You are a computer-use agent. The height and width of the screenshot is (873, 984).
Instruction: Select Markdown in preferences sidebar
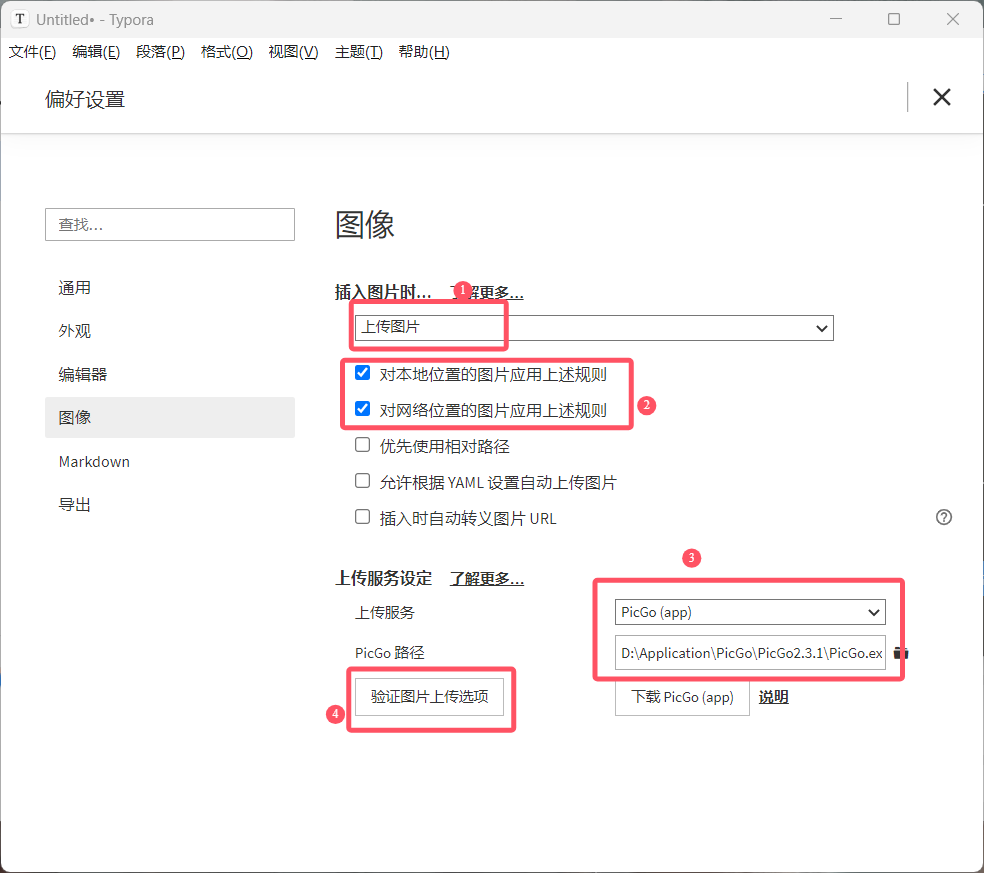point(169,461)
